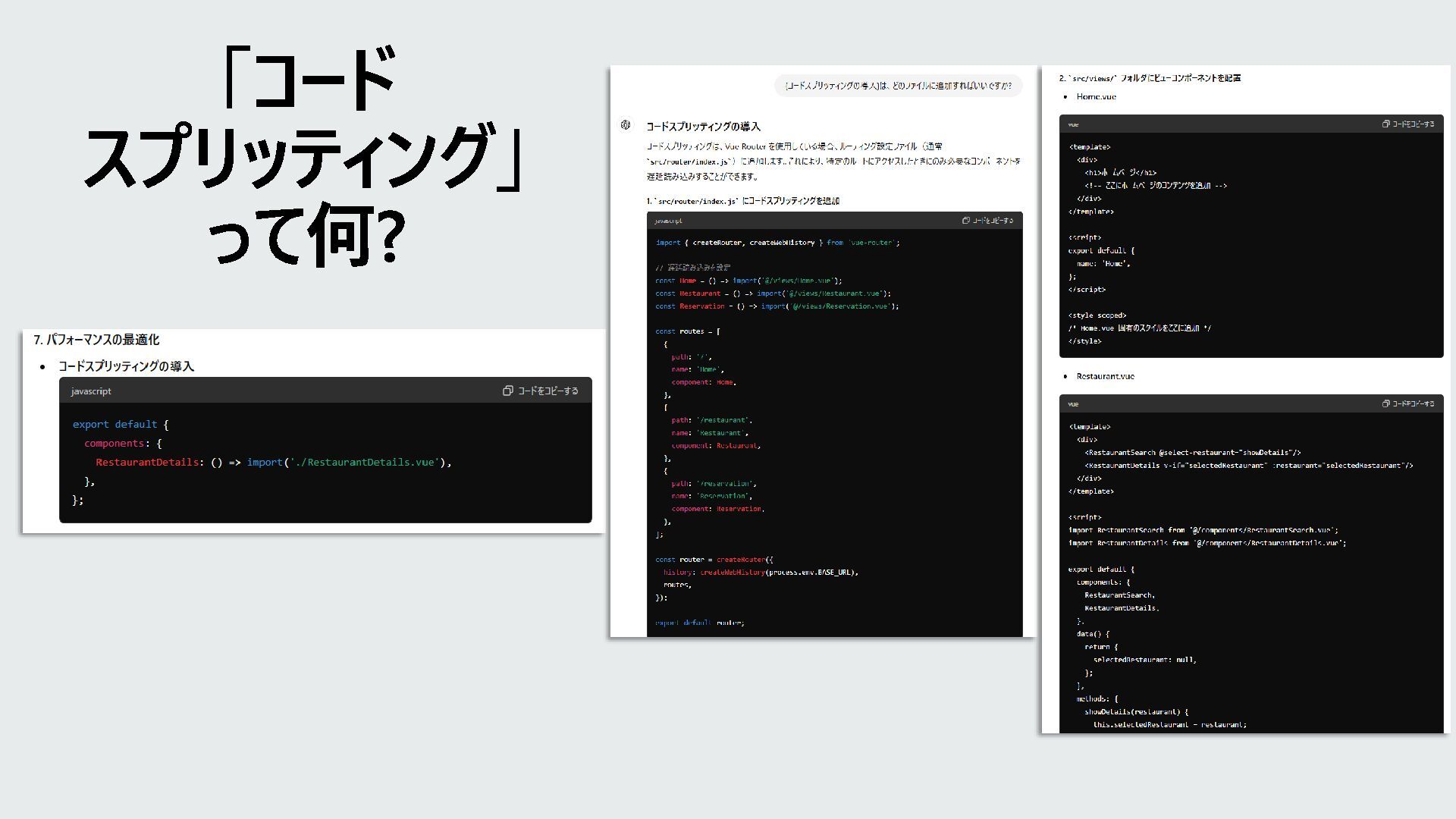Click the 'Restaurant.vue' bullet item
The width and height of the screenshot is (1456, 819).
[1105, 377]
